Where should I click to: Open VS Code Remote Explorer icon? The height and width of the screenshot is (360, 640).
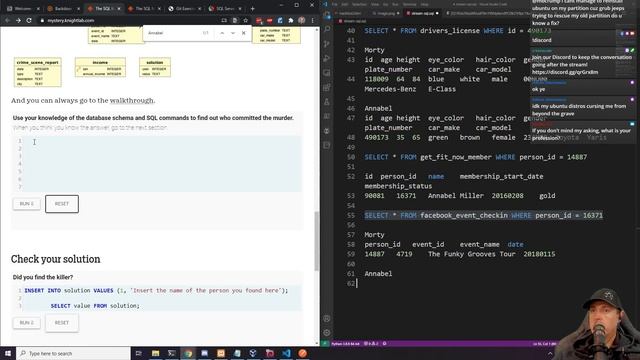(x=327, y=73)
